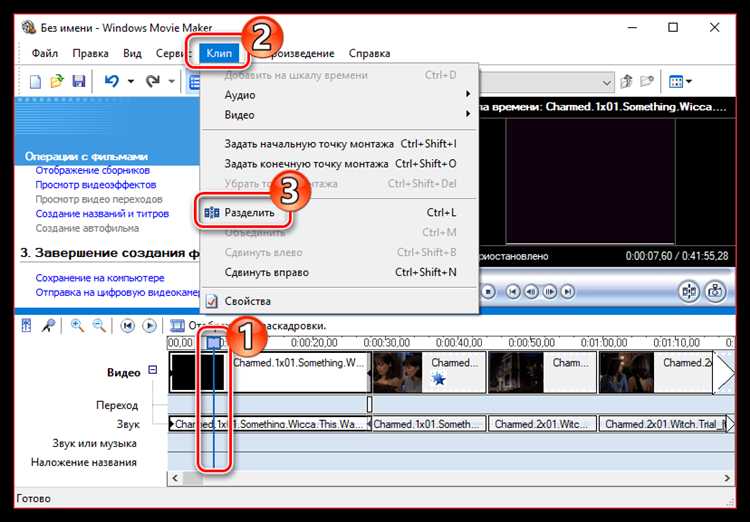Click the Сохранение на компьютере link
This screenshot has height=522, width=750.
[99, 278]
